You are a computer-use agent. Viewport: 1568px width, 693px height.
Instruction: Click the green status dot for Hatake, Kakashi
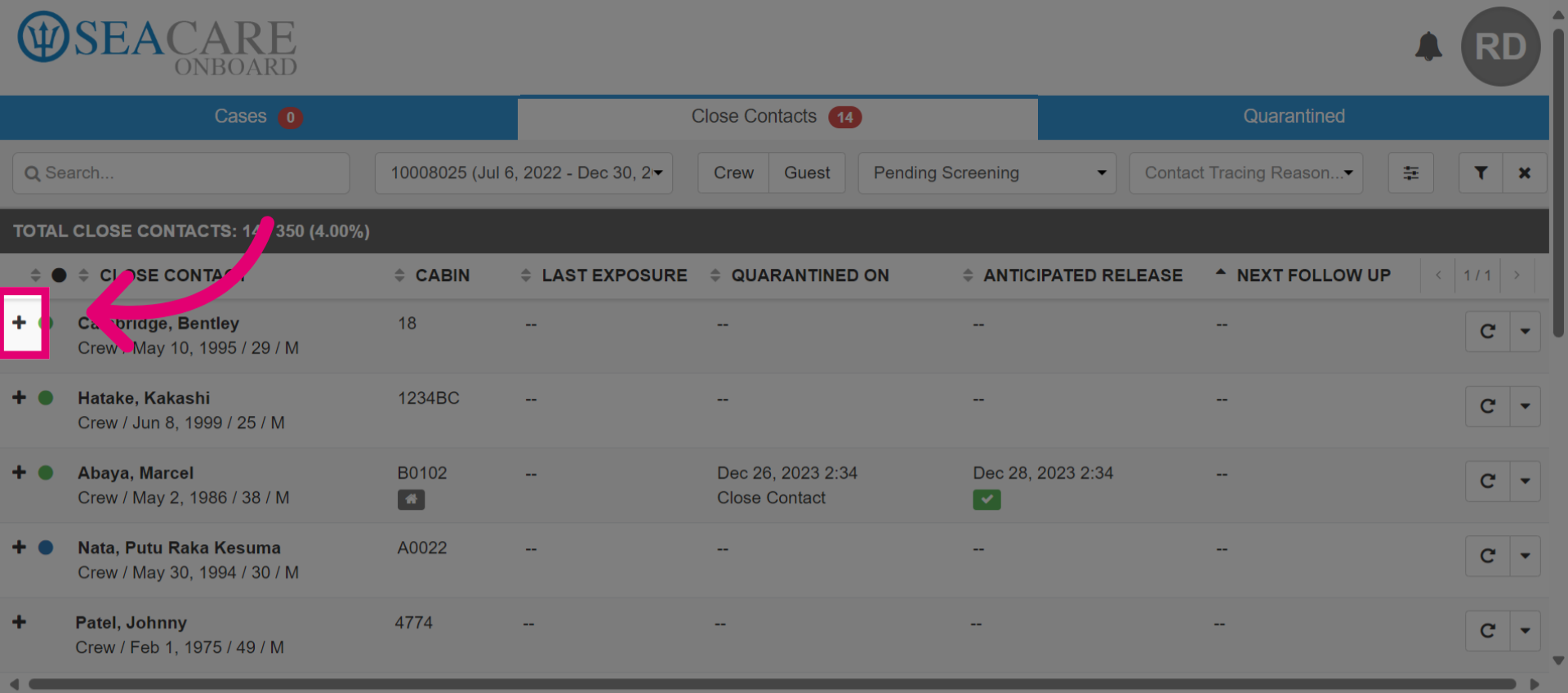pyautogui.click(x=46, y=398)
